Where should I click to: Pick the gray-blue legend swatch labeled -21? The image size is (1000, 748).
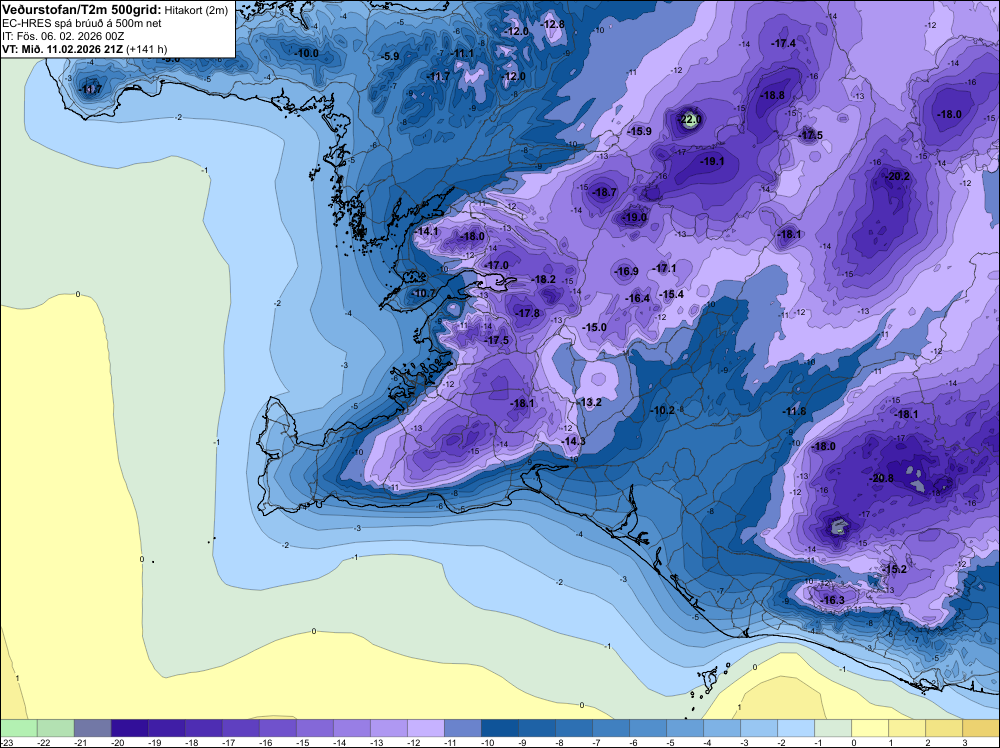pyautogui.click(x=92, y=728)
